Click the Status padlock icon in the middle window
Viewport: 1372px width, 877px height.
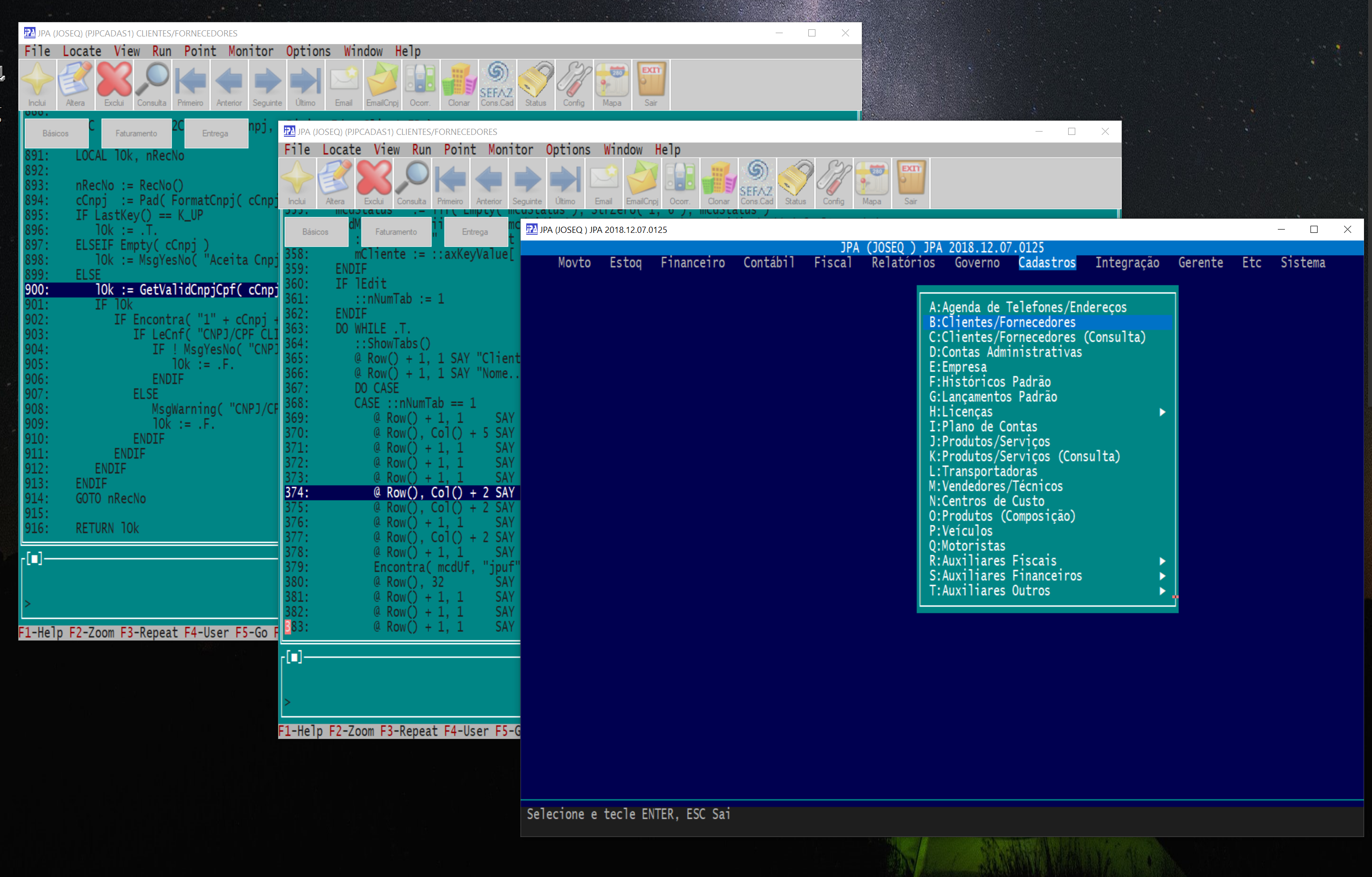[796, 182]
